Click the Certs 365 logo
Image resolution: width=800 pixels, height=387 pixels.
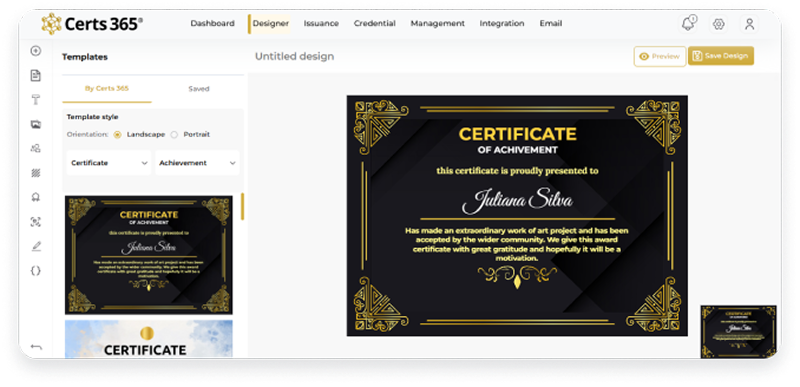92,23
